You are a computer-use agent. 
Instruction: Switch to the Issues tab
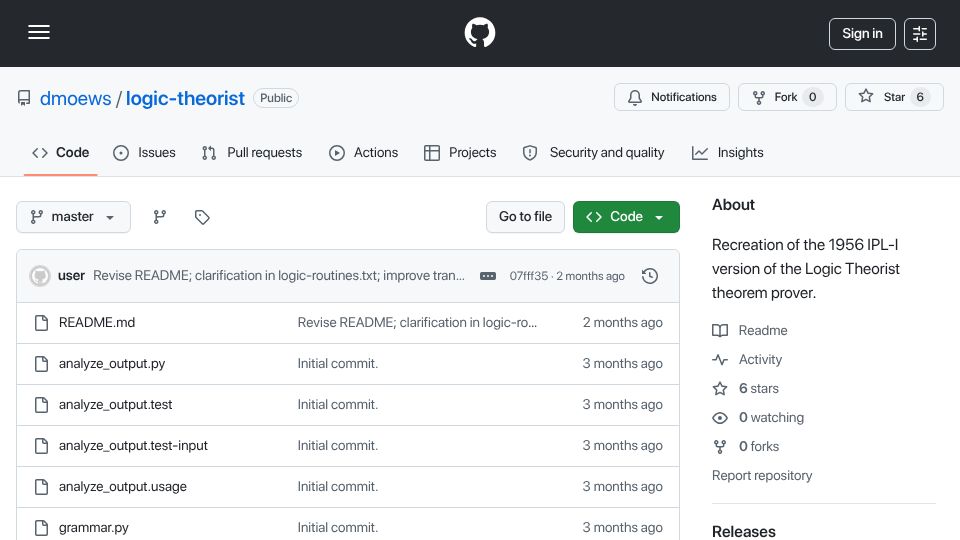point(144,152)
